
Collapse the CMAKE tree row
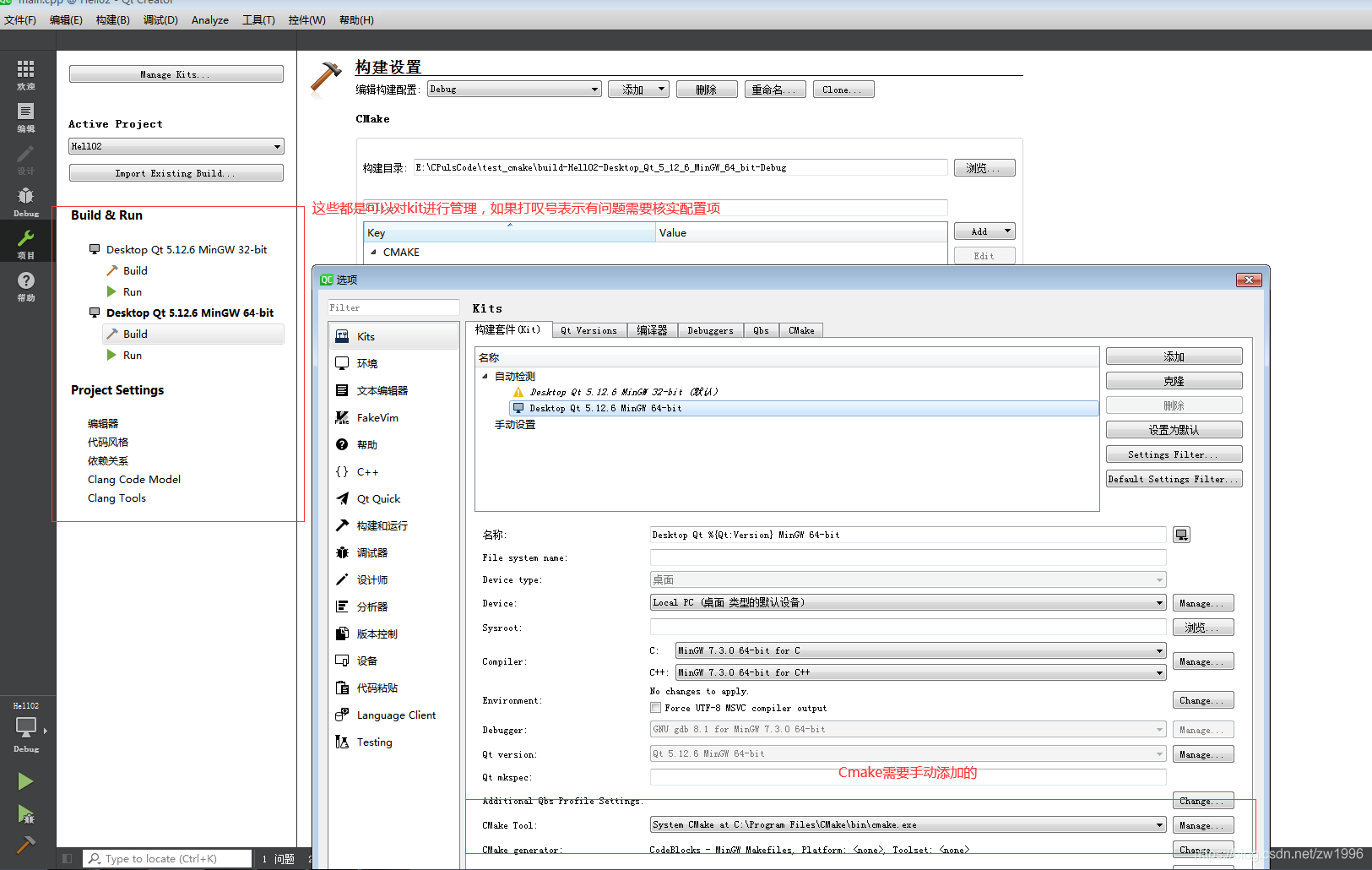pyautogui.click(x=373, y=252)
